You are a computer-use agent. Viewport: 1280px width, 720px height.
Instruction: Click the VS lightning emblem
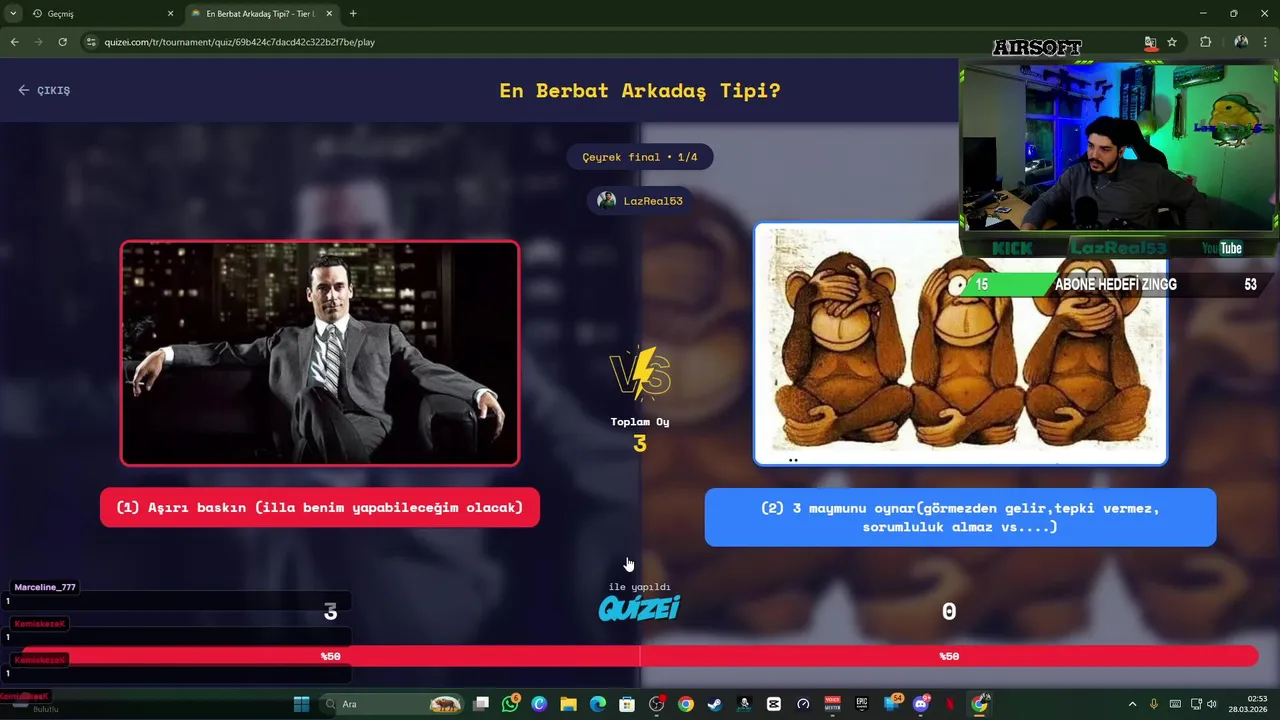(640, 372)
